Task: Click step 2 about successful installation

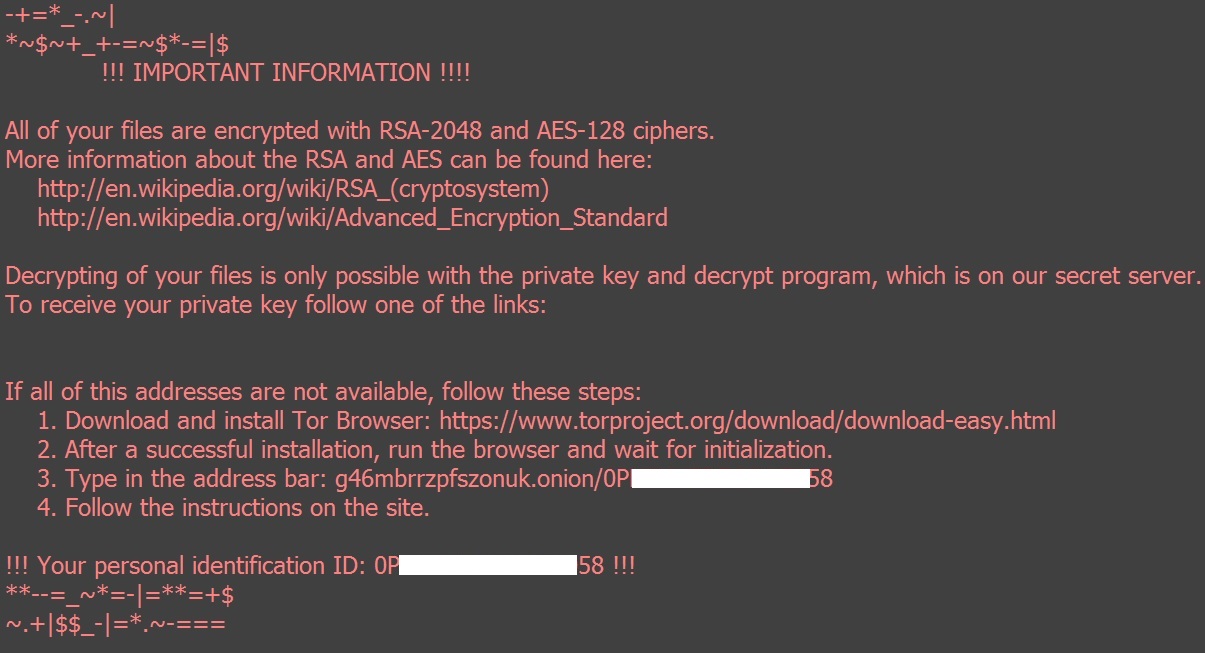Action: click(x=448, y=450)
